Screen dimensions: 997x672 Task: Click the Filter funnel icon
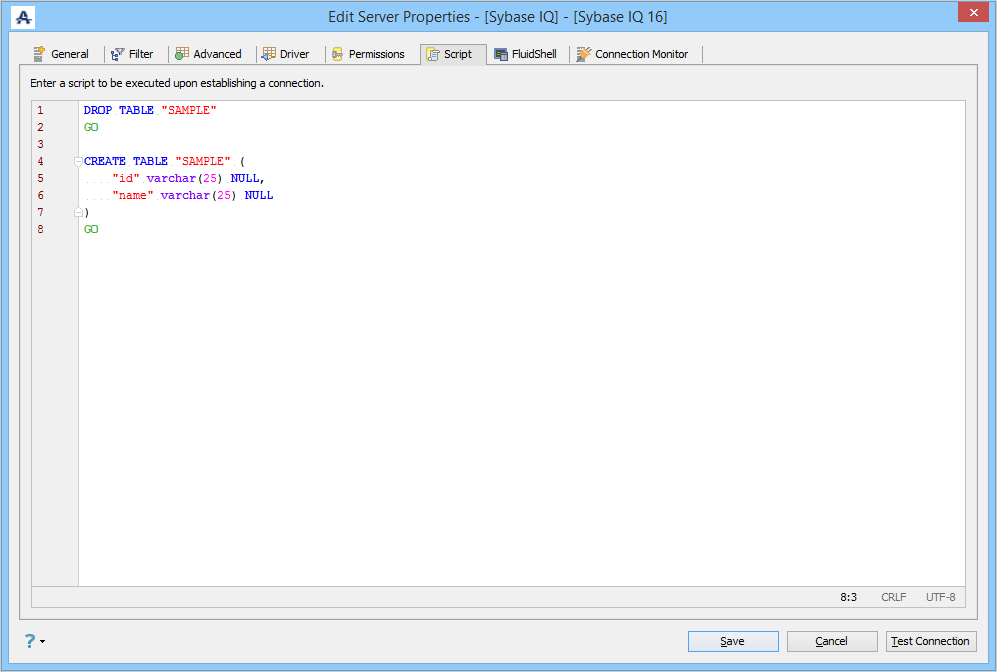click(118, 54)
